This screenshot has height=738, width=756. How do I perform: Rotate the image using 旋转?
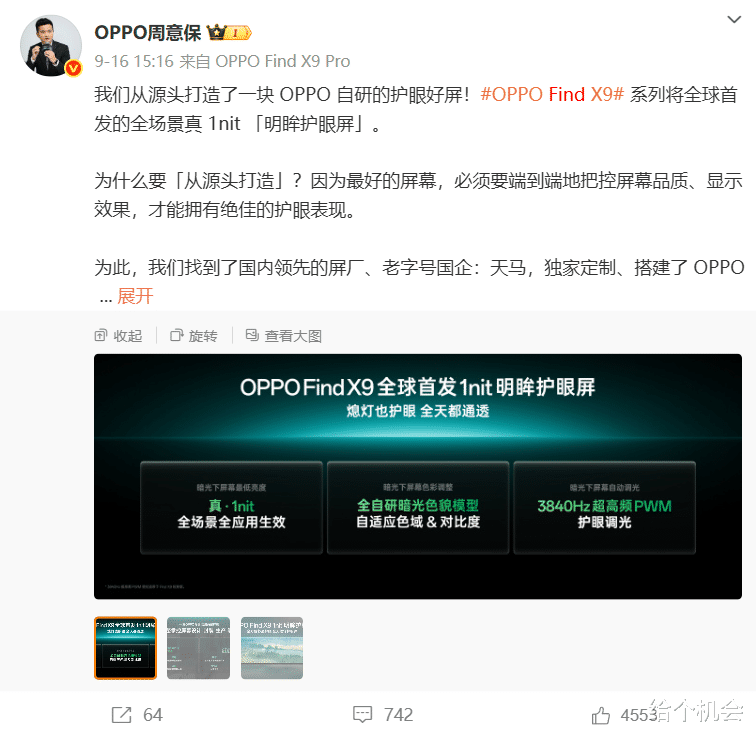click(194, 335)
